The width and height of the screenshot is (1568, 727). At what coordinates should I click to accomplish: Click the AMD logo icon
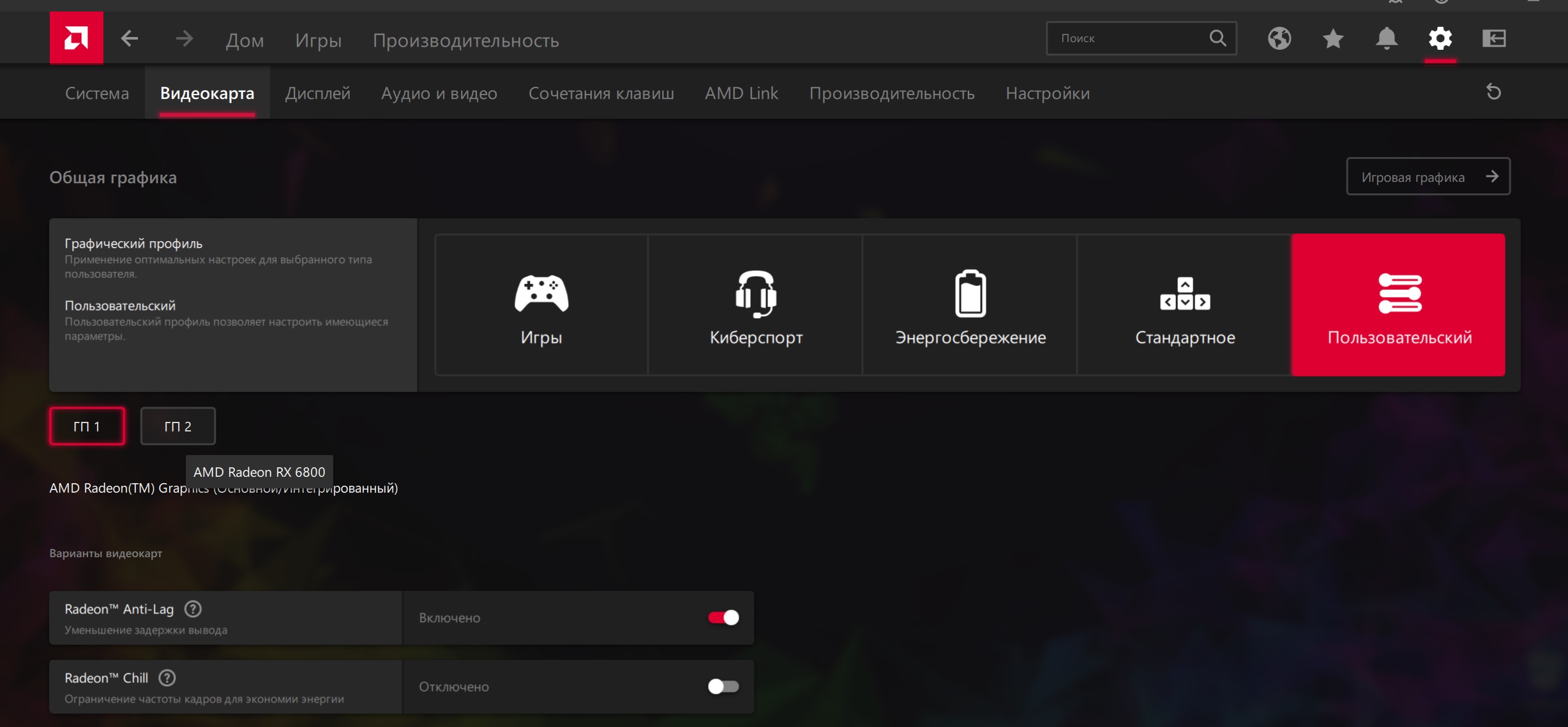[76, 38]
